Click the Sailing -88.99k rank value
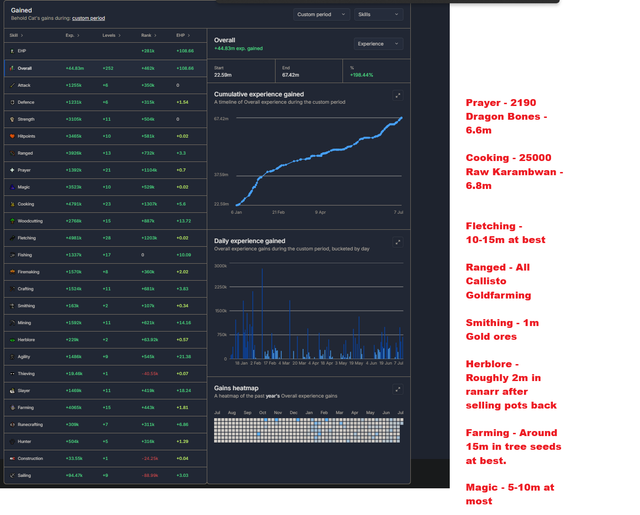The image size is (640, 515). (x=149, y=475)
